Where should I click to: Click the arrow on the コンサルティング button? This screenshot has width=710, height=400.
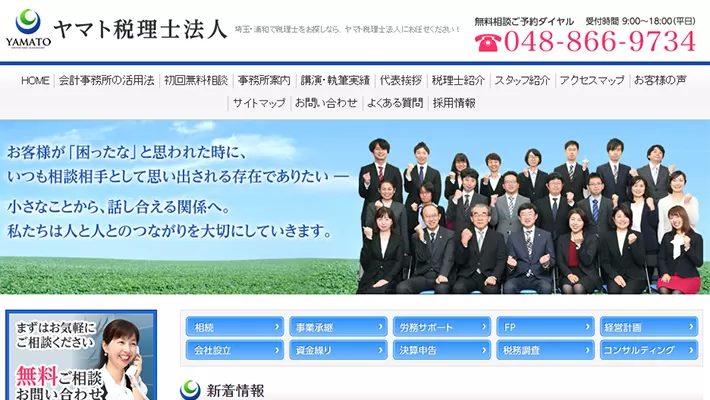691,351
